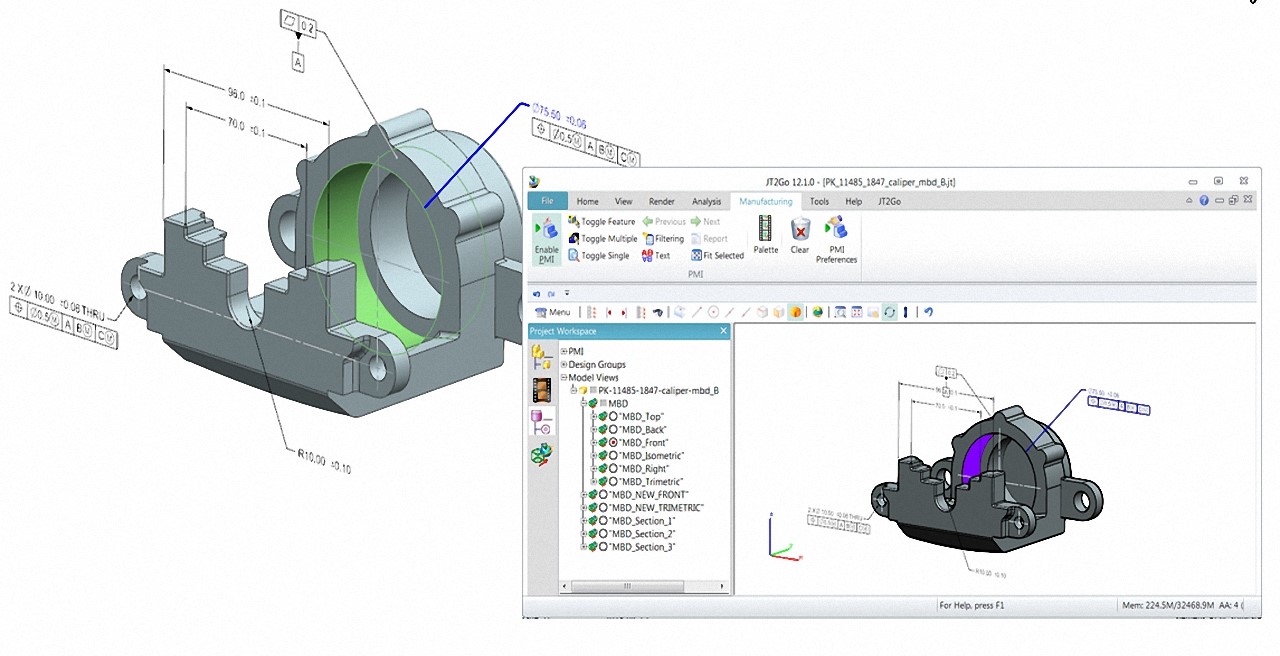Open the File tab

point(547,201)
